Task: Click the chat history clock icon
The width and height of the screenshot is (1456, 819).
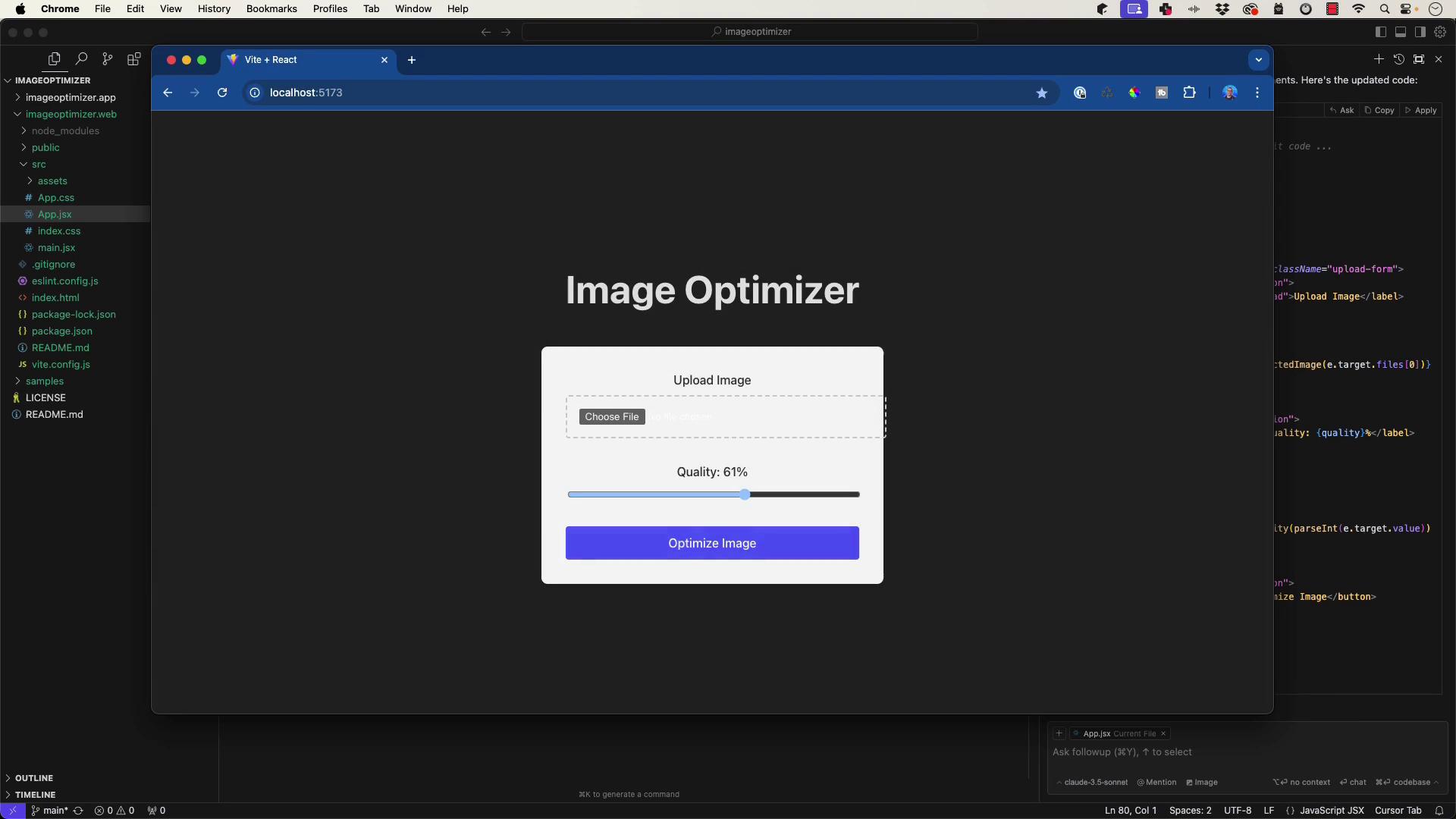Action: point(1399,59)
